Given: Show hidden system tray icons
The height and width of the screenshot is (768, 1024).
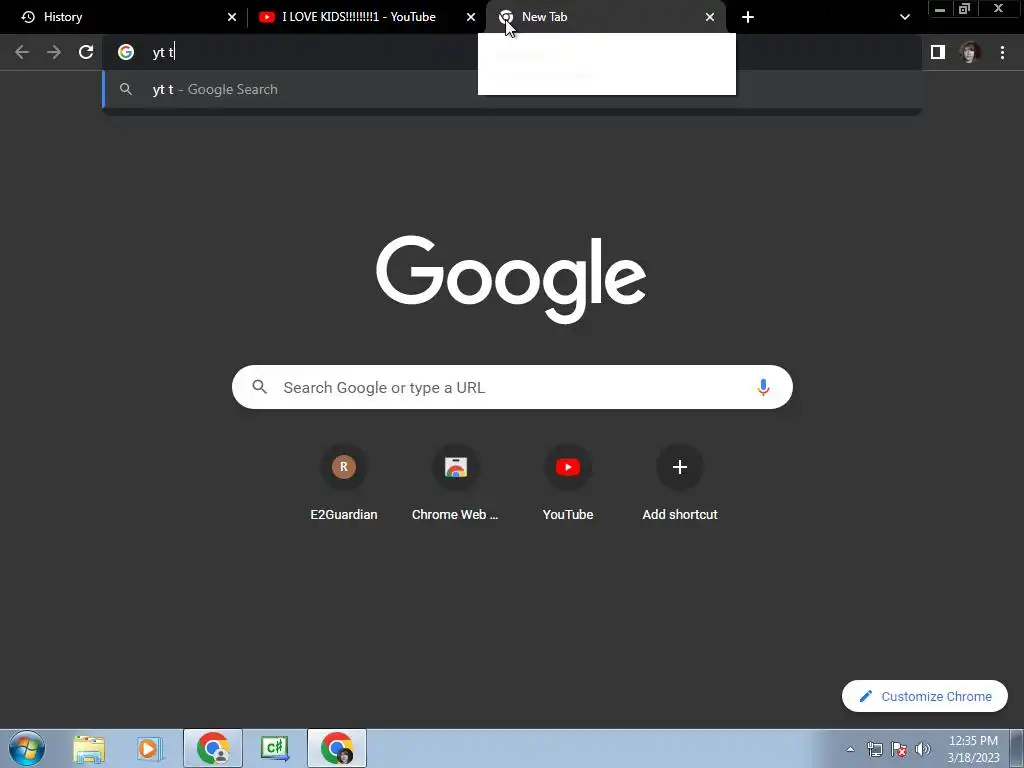Looking at the screenshot, I should pyautogui.click(x=850, y=749).
